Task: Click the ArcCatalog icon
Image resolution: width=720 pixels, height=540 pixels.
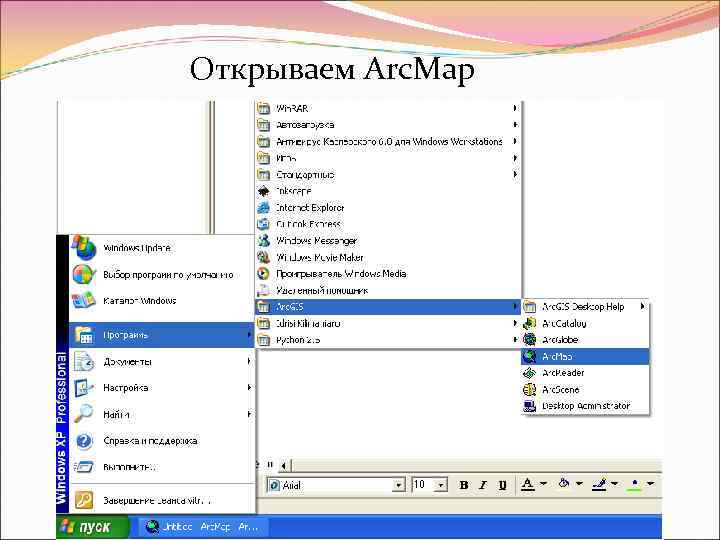Action: pyautogui.click(x=529, y=323)
